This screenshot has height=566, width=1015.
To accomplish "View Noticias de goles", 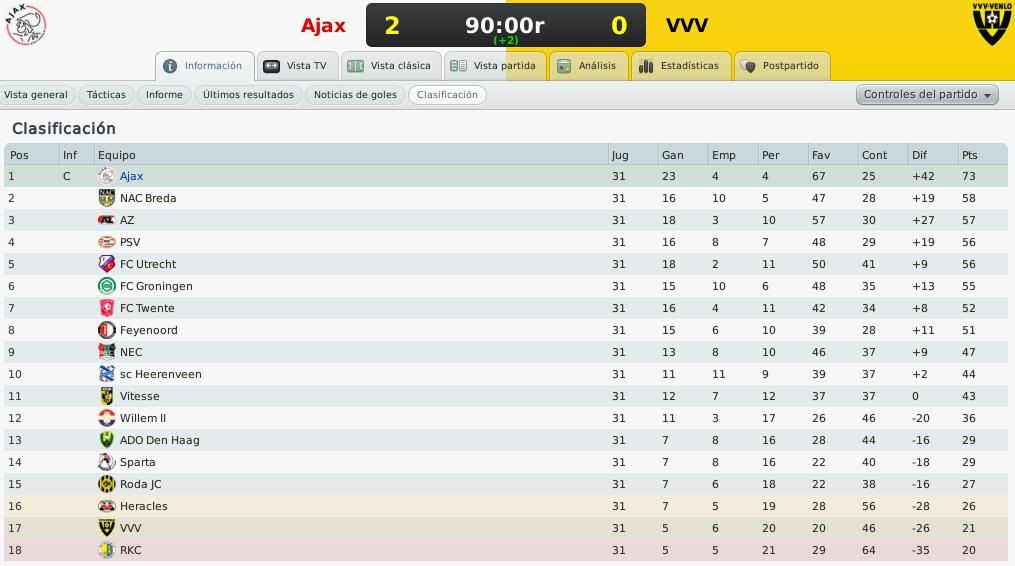I will tap(355, 95).
